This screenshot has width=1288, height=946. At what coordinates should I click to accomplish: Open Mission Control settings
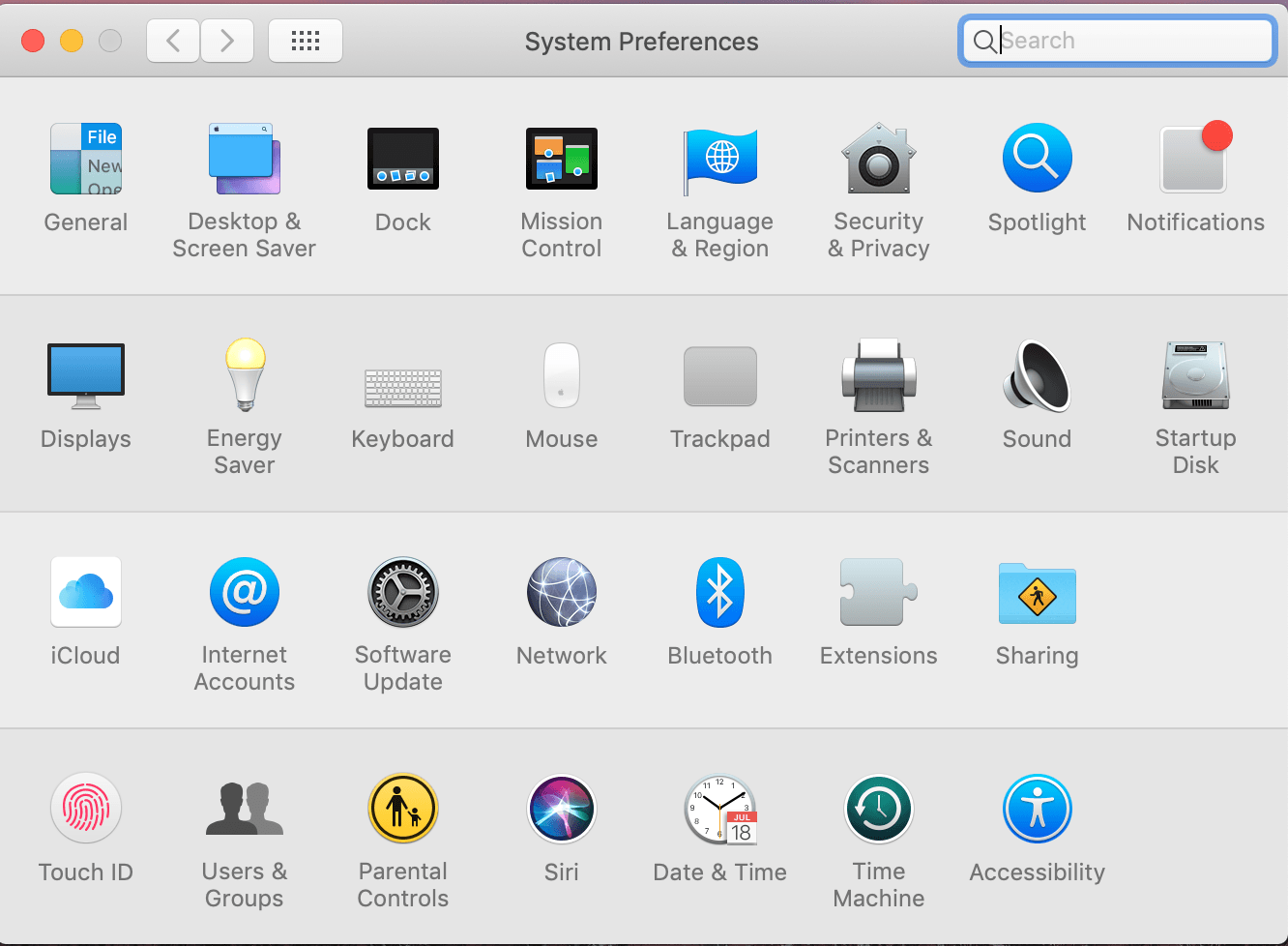pos(562,159)
